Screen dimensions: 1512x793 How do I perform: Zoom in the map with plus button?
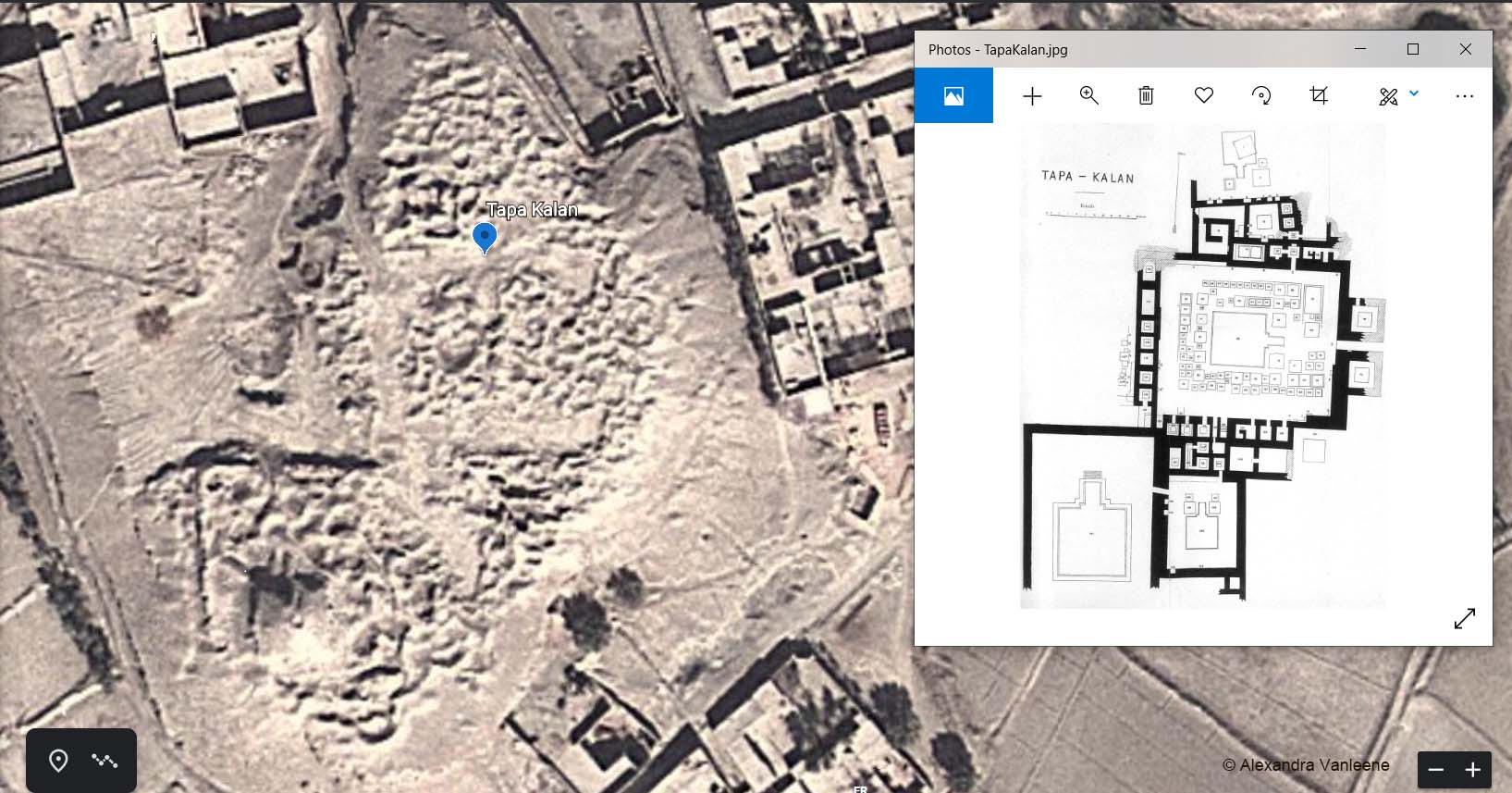(1472, 770)
